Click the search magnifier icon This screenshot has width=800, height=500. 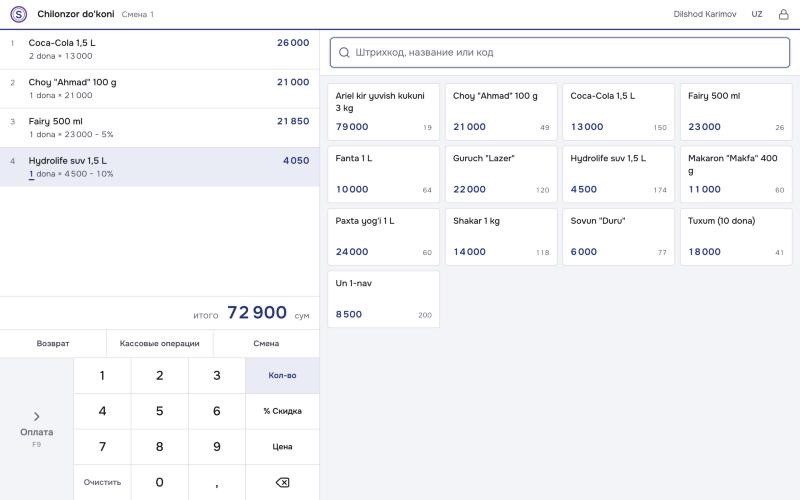pyautogui.click(x=344, y=53)
